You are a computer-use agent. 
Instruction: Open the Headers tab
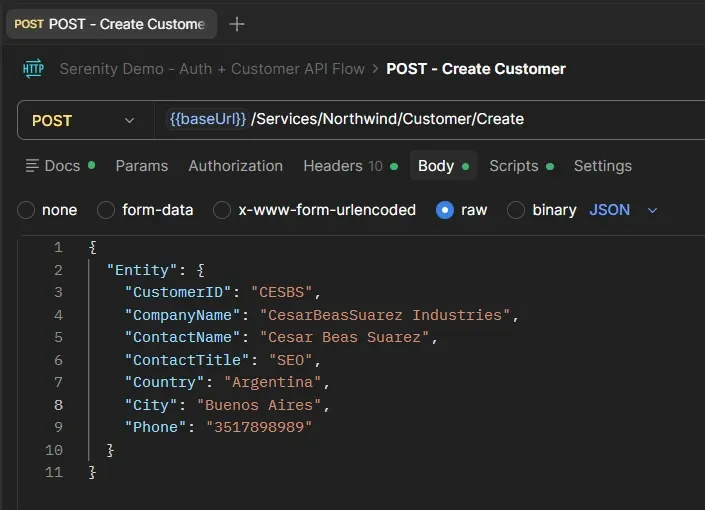(351, 166)
